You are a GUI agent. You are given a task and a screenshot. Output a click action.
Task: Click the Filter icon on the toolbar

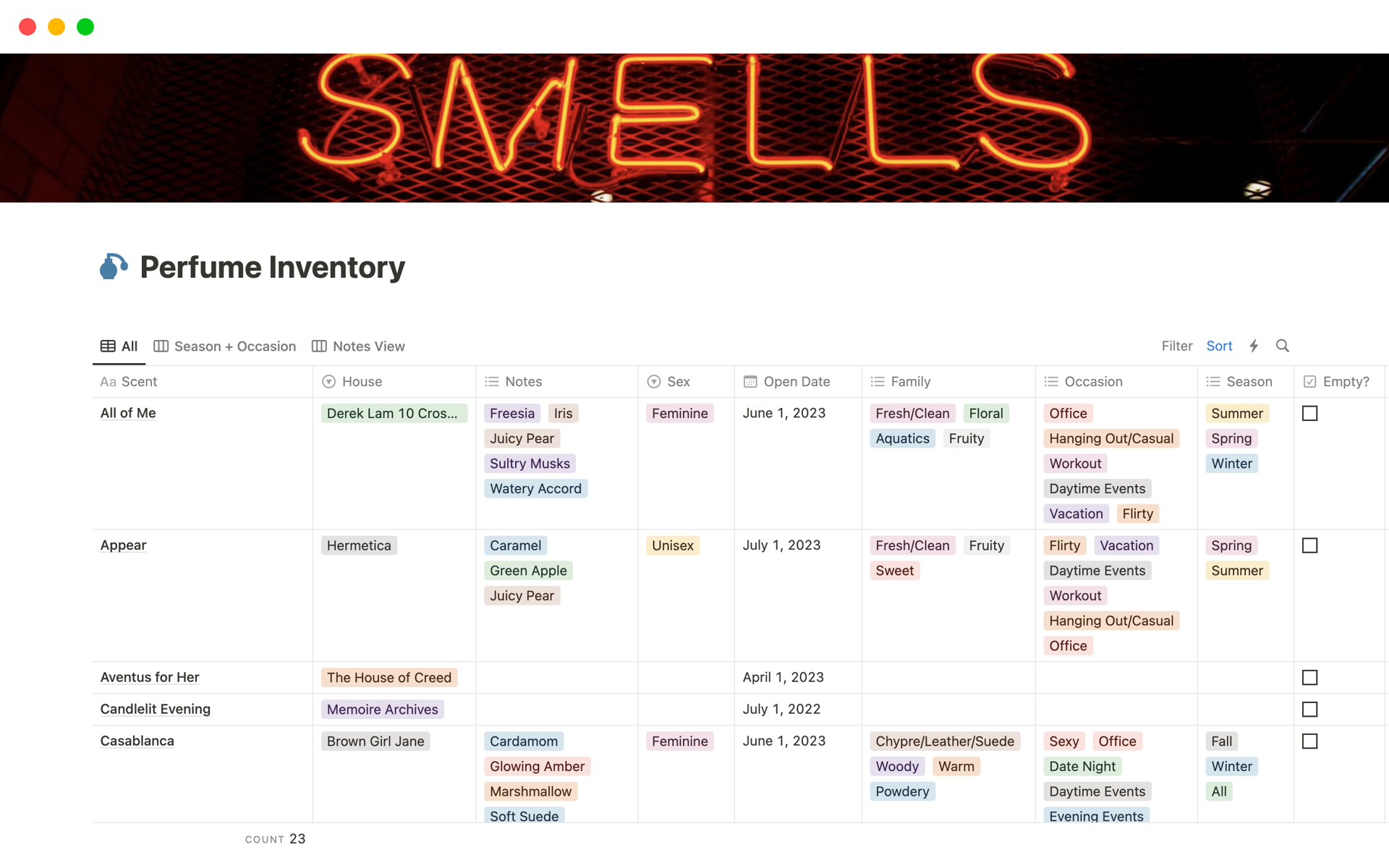coord(1176,345)
